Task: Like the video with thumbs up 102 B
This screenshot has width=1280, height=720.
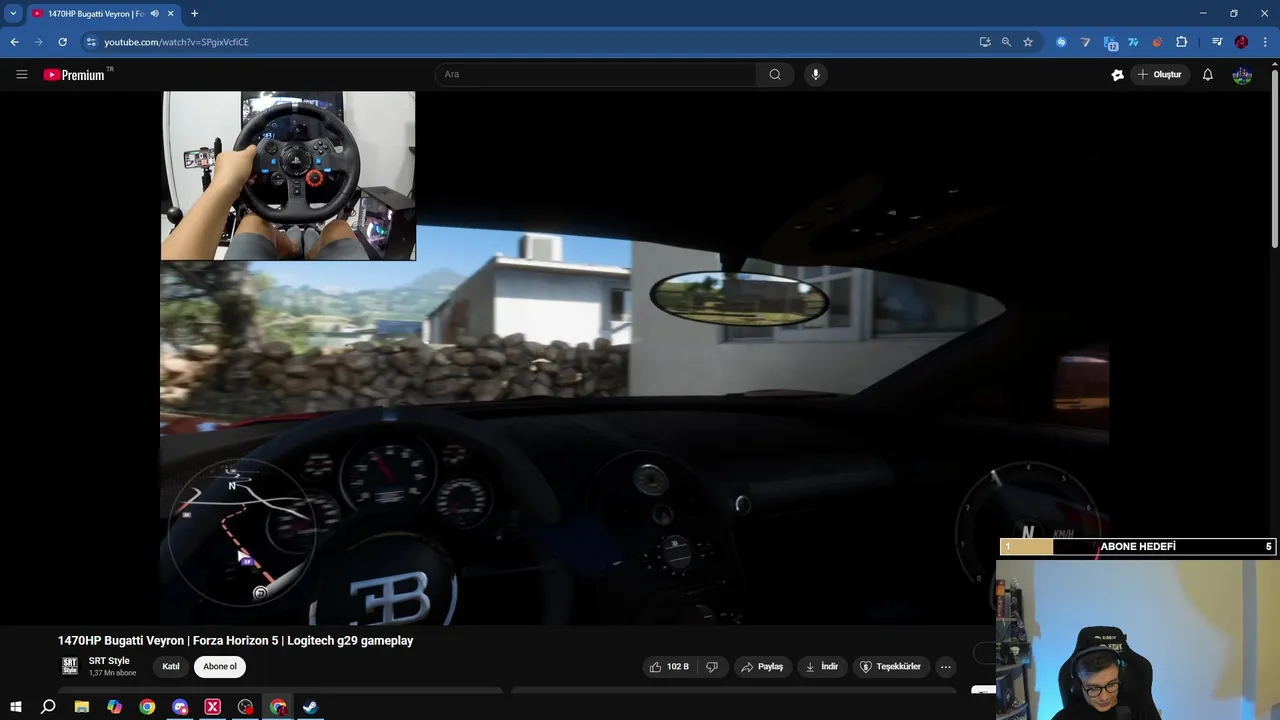Action: pyautogui.click(x=669, y=667)
